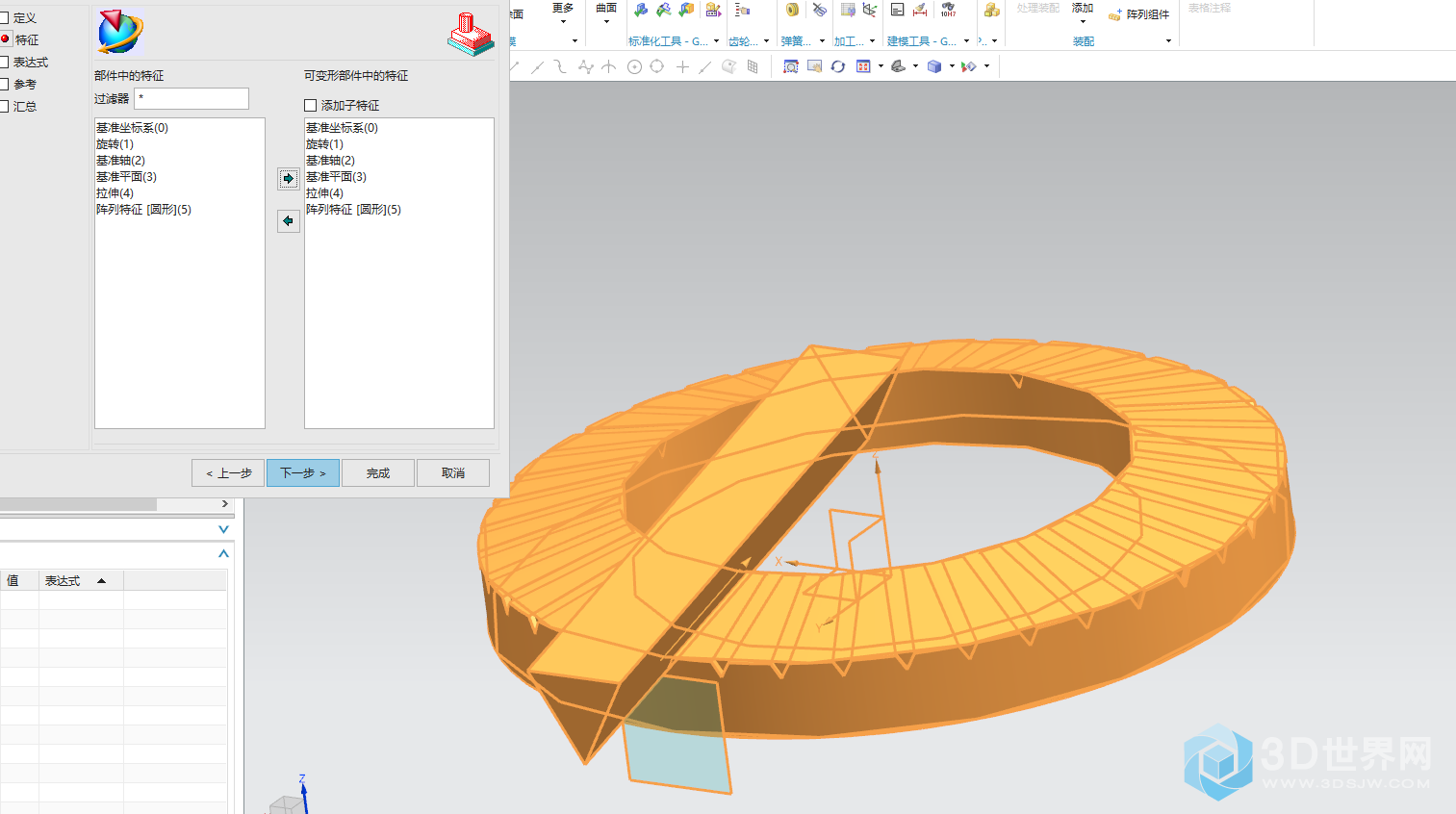Click the red dimension measurement icon in ribbon
The width and height of the screenshot is (1456, 814).
coord(920,11)
